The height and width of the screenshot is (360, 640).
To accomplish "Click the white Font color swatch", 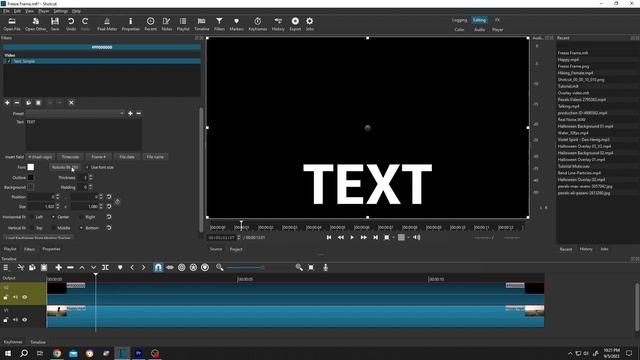I will point(31,167).
